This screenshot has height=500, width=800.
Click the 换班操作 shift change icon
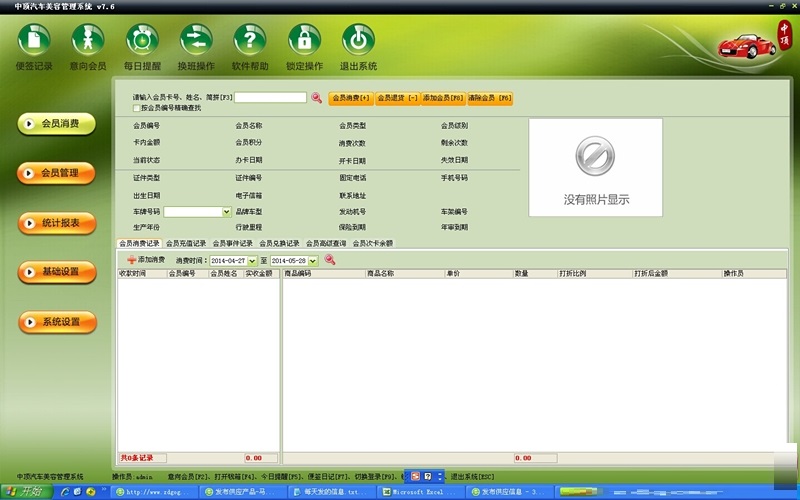coord(196,41)
